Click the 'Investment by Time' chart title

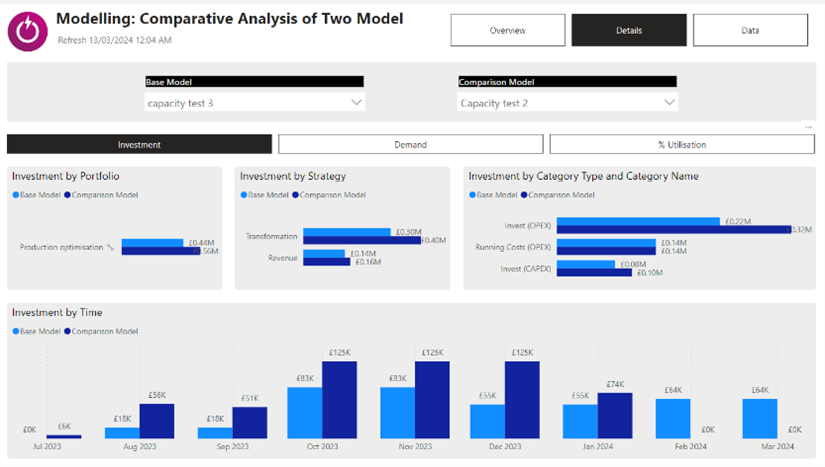pyautogui.click(x=57, y=312)
